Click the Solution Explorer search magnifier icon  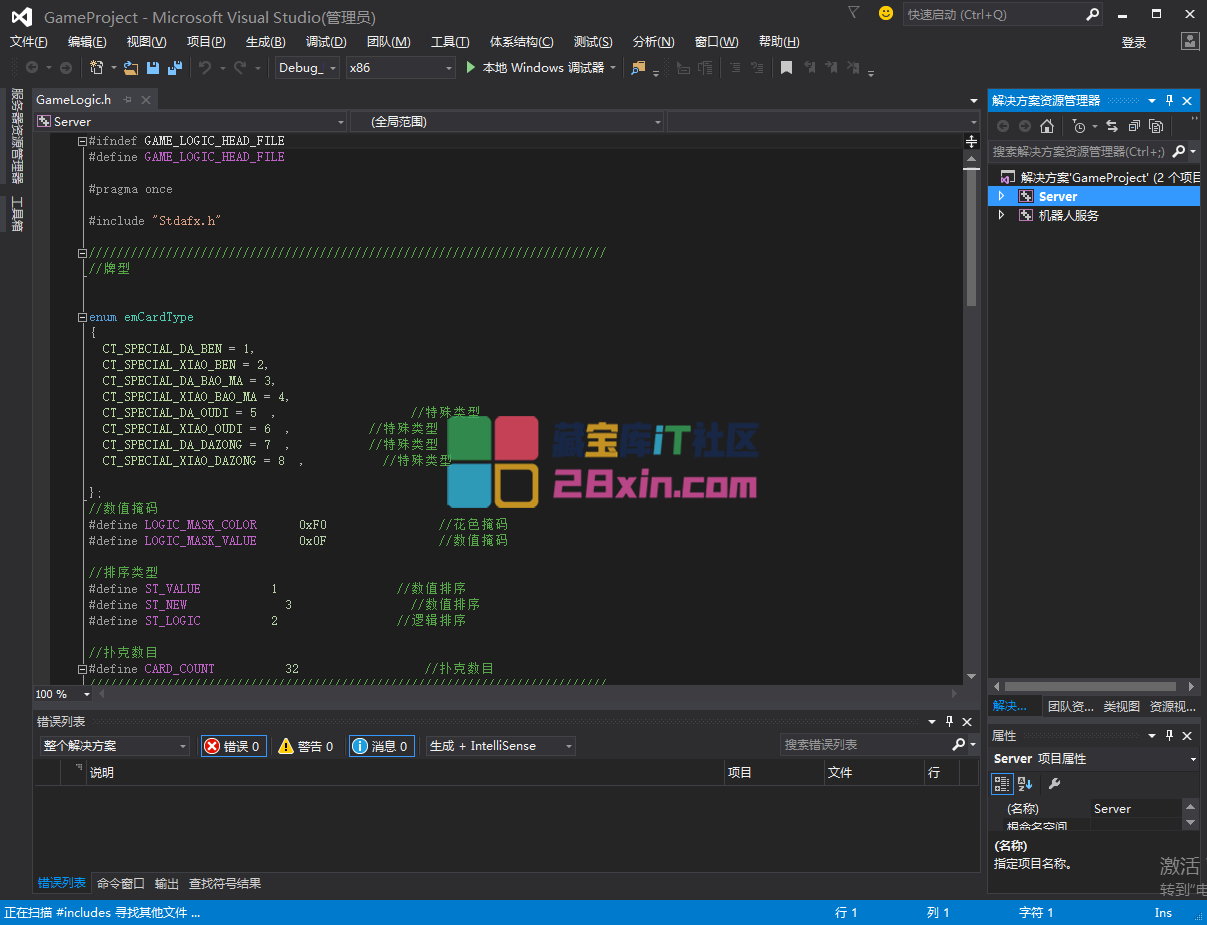pyautogui.click(x=1179, y=151)
